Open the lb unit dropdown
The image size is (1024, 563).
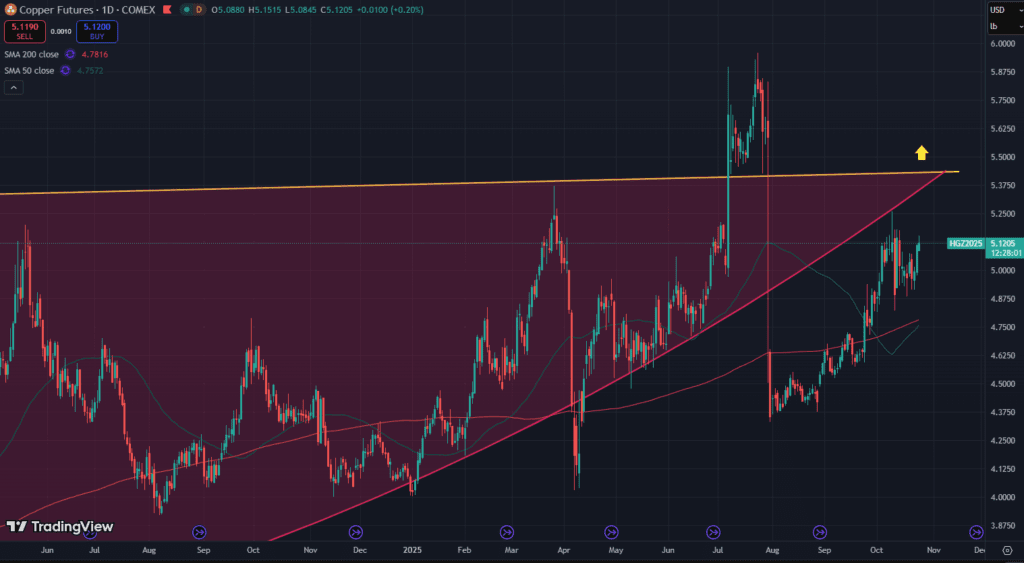[x=1003, y=26]
